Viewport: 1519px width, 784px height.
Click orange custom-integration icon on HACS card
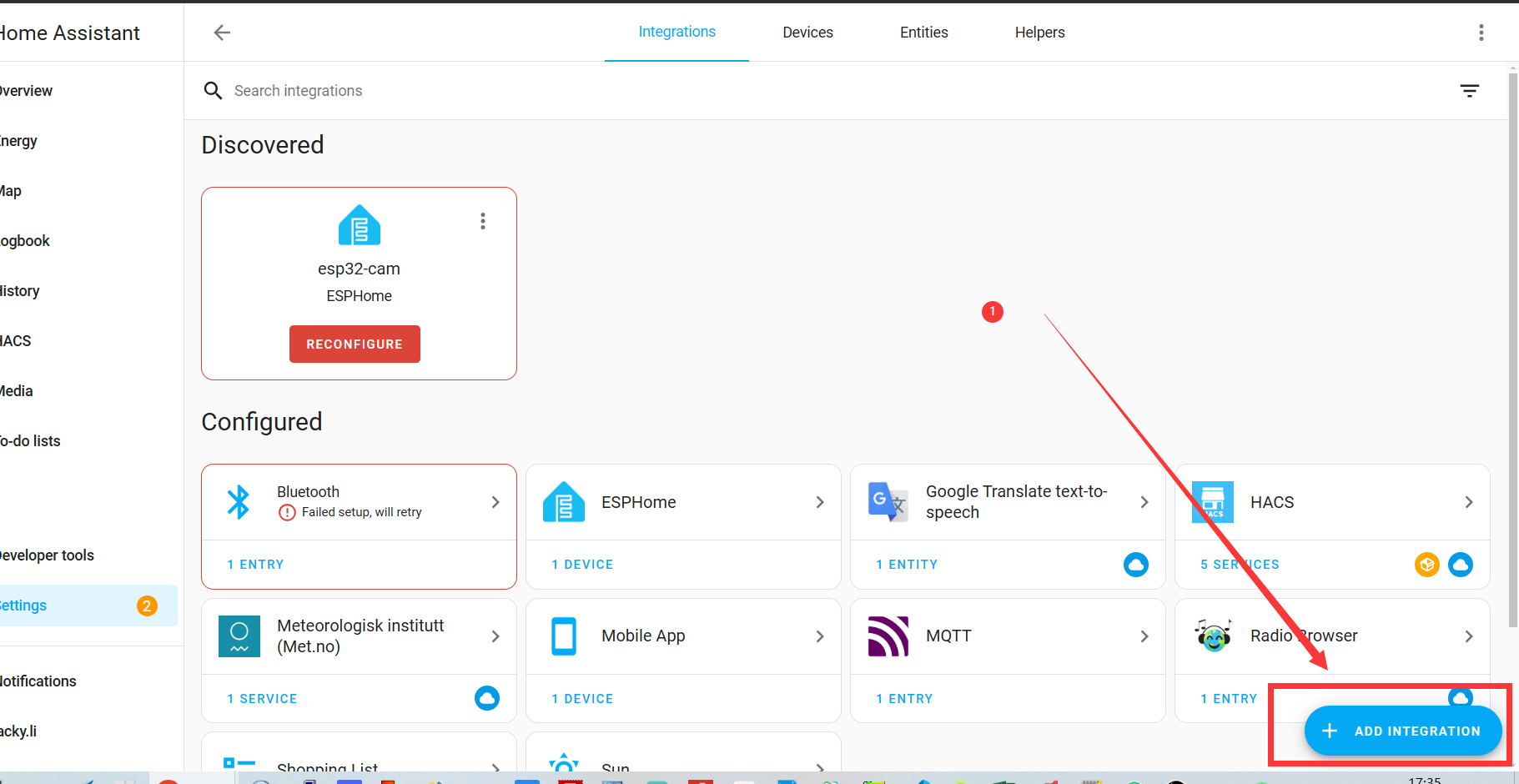(x=1427, y=565)
